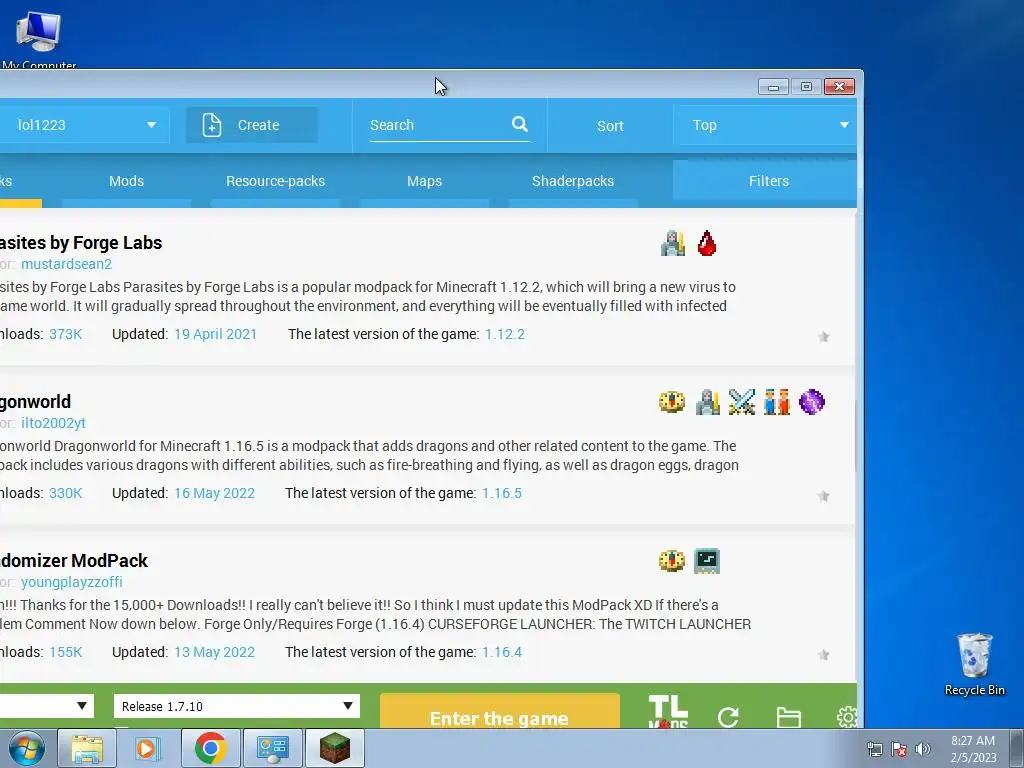1024x768 pixels.
Task: Switch to the Resource-packs tab
Action: tap(275, 181)
